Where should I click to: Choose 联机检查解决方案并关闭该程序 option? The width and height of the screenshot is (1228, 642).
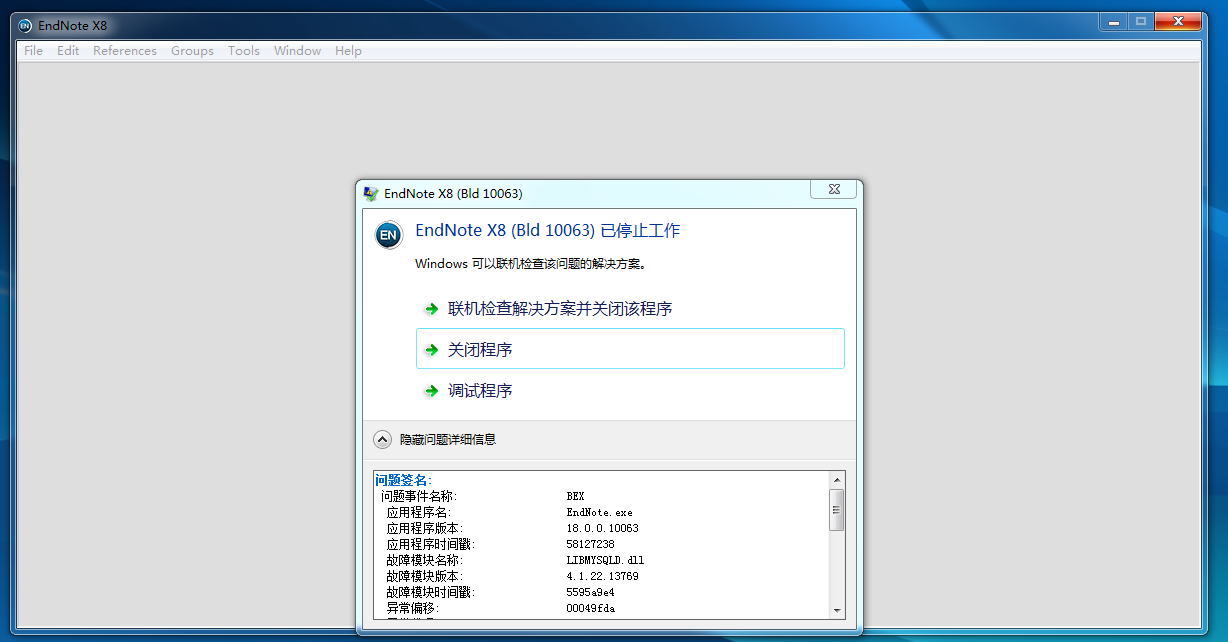click(630, 309)
